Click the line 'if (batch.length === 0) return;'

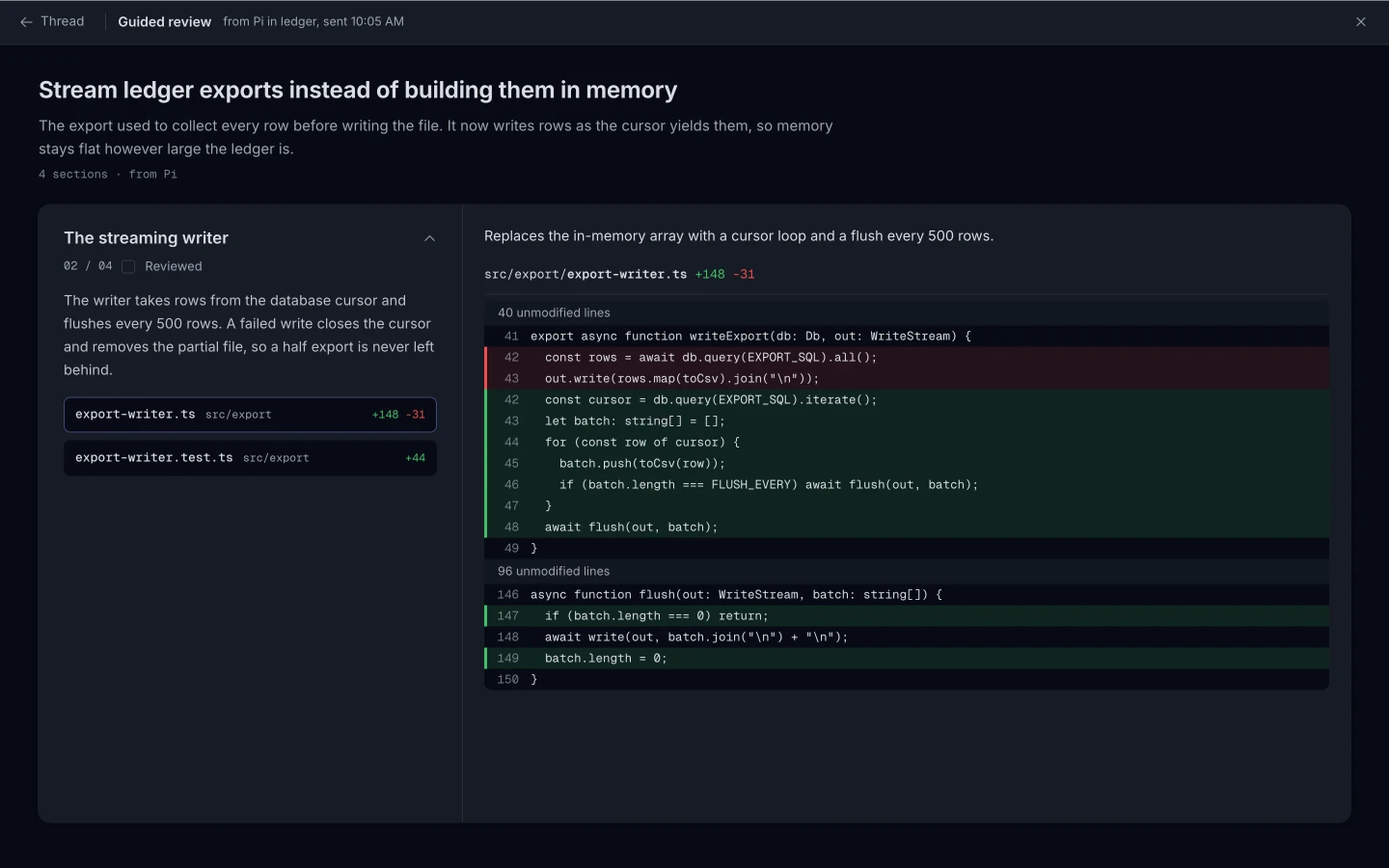pyautogui.click(x=907, y=615)
